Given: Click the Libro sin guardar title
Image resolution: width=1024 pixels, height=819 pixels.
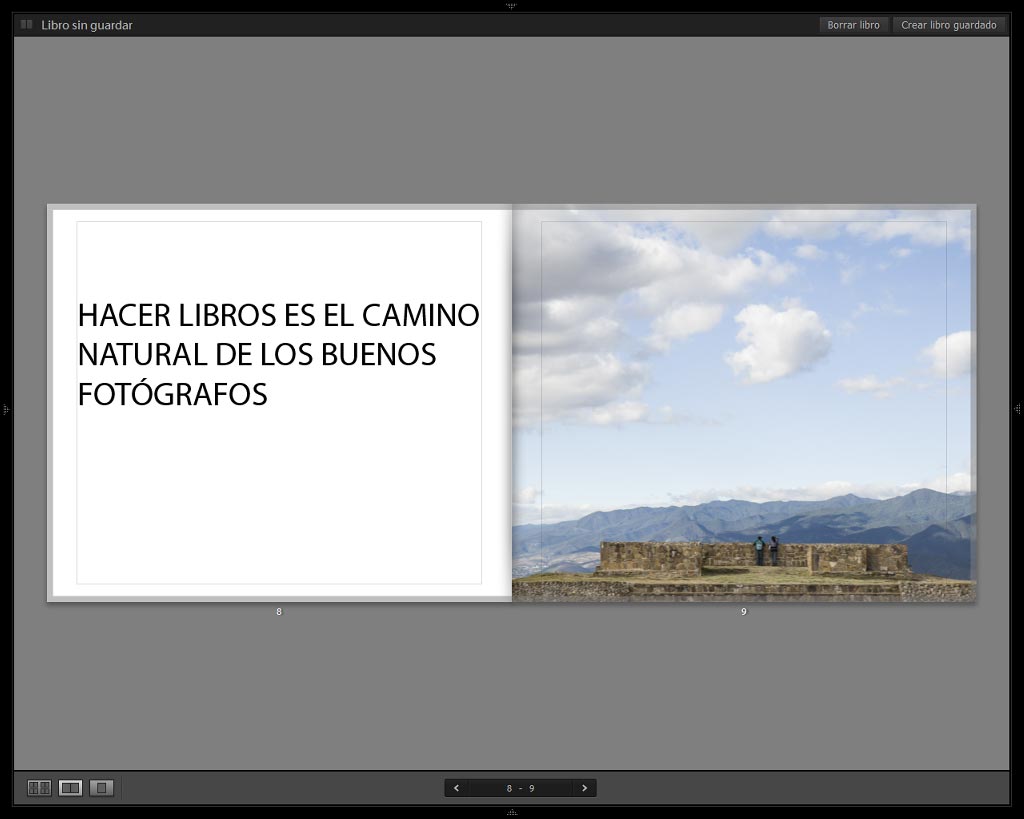Looking at the screenshot, I should (x=87, y=25).
